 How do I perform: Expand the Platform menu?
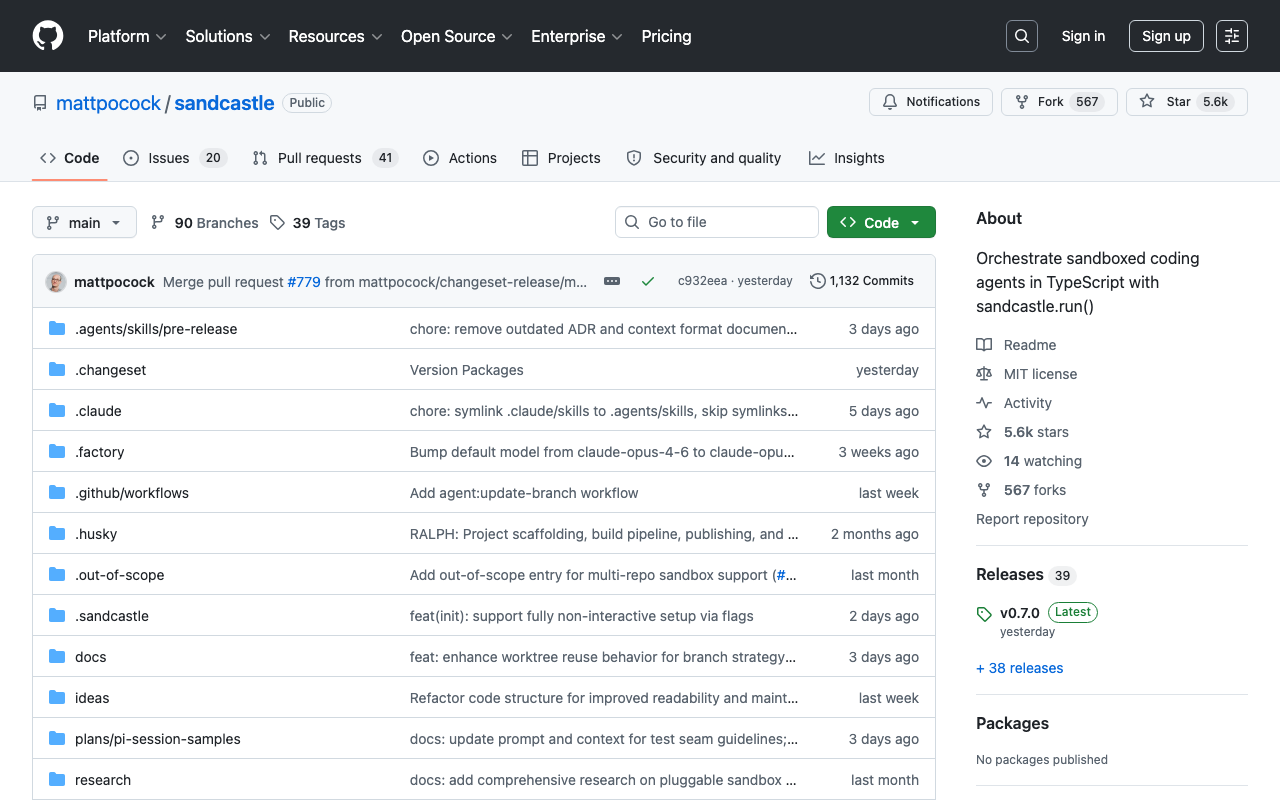pyautogui.click(x=127, y=36)
